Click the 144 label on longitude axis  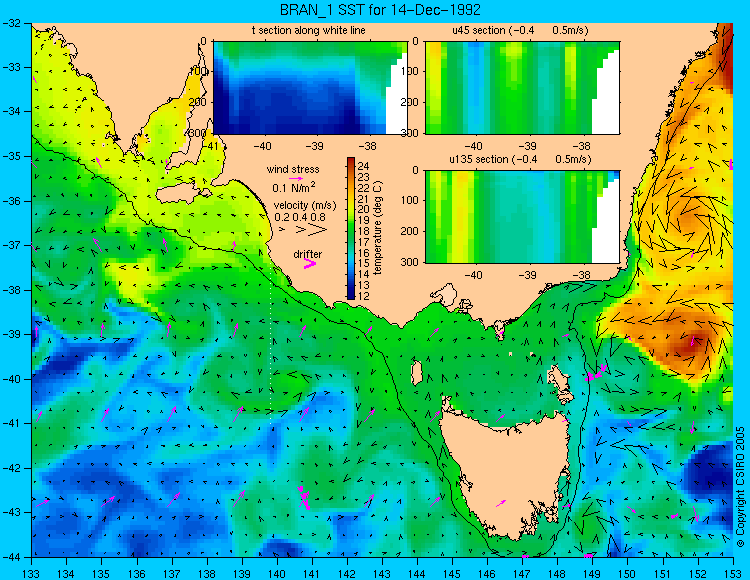coord(417,574)
